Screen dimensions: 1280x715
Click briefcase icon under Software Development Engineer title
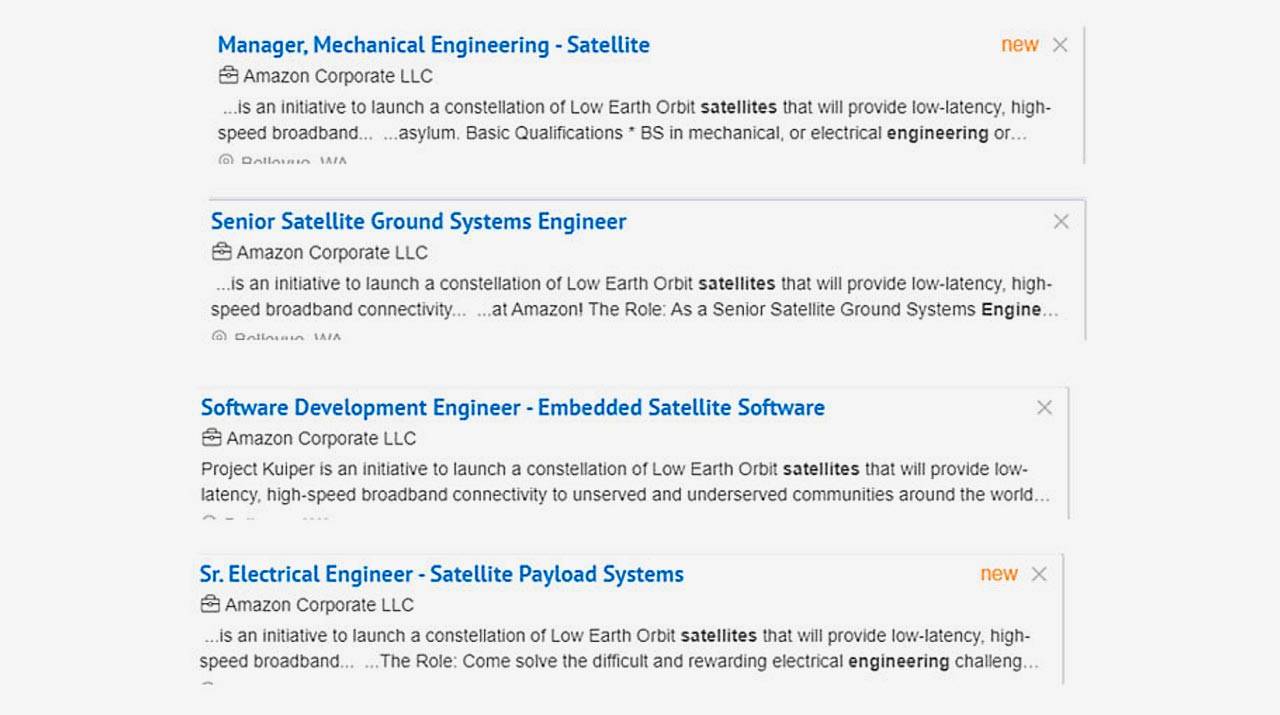pyautogui.click(x=211, y=438)
